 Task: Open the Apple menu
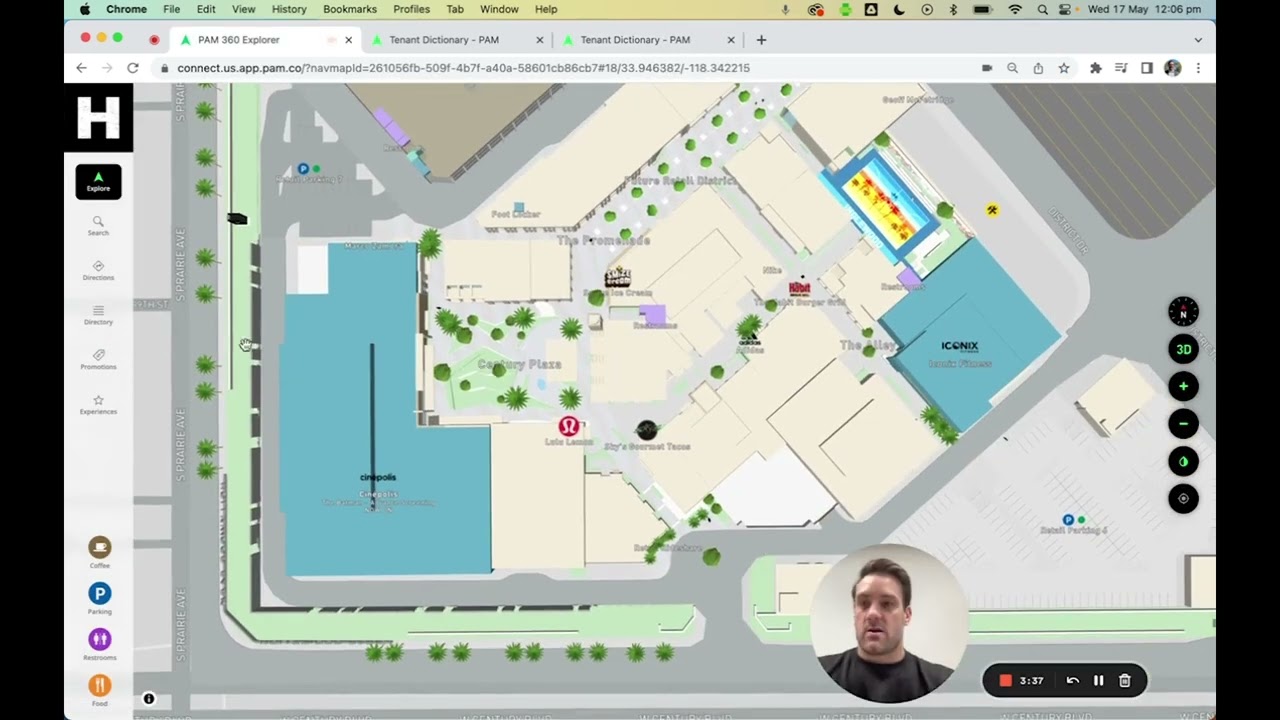click(x=85, y=9)
